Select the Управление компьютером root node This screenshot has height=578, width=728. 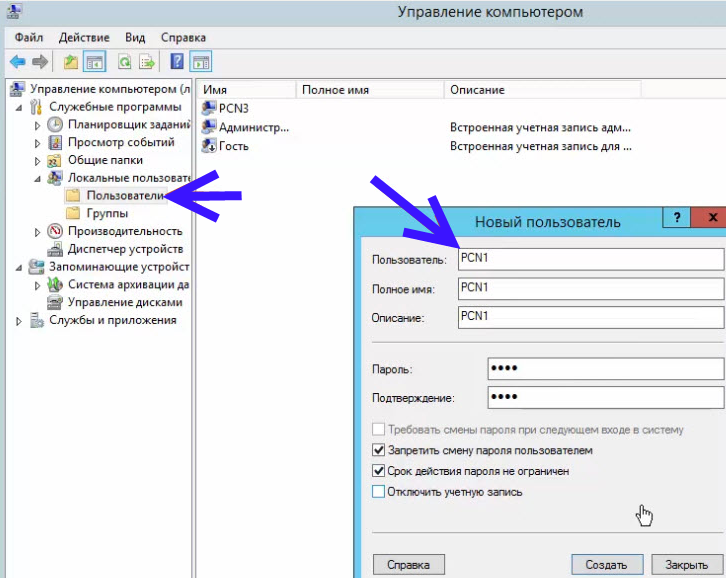(110, 89)
